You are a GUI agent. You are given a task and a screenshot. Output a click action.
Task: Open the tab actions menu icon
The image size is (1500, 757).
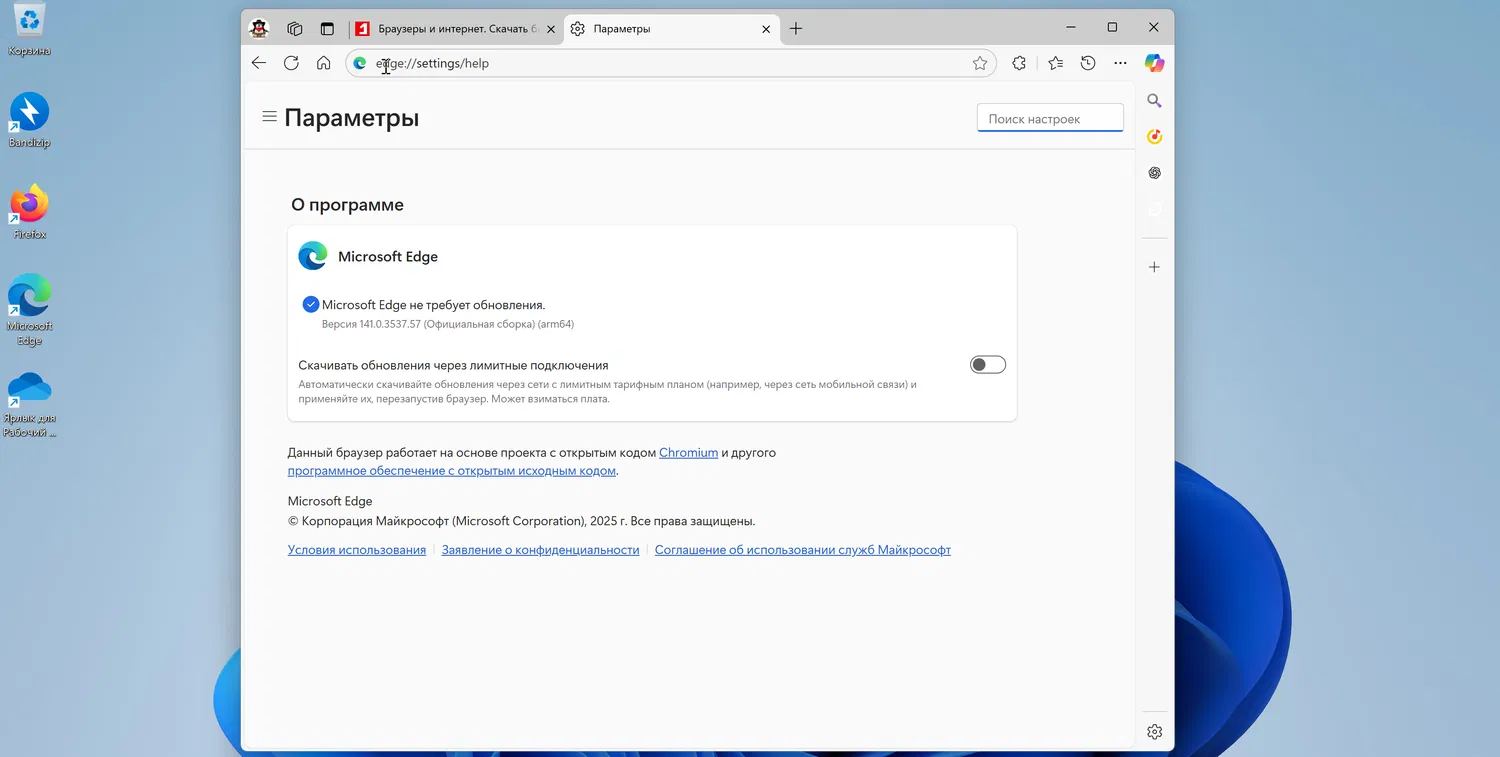pos(327,29)
